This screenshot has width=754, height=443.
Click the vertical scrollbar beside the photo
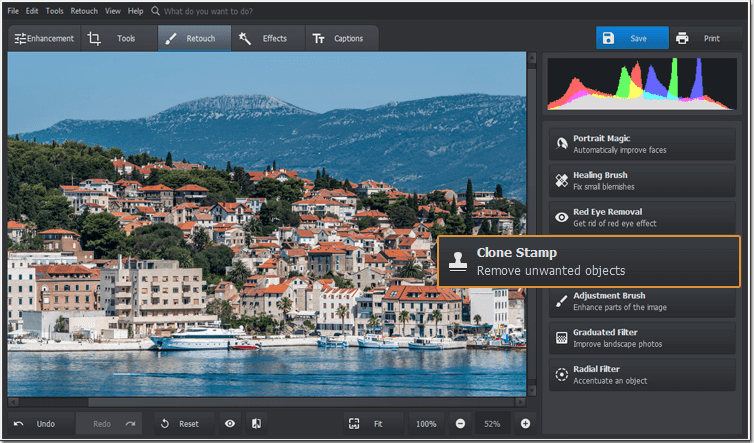coord(531,224)
